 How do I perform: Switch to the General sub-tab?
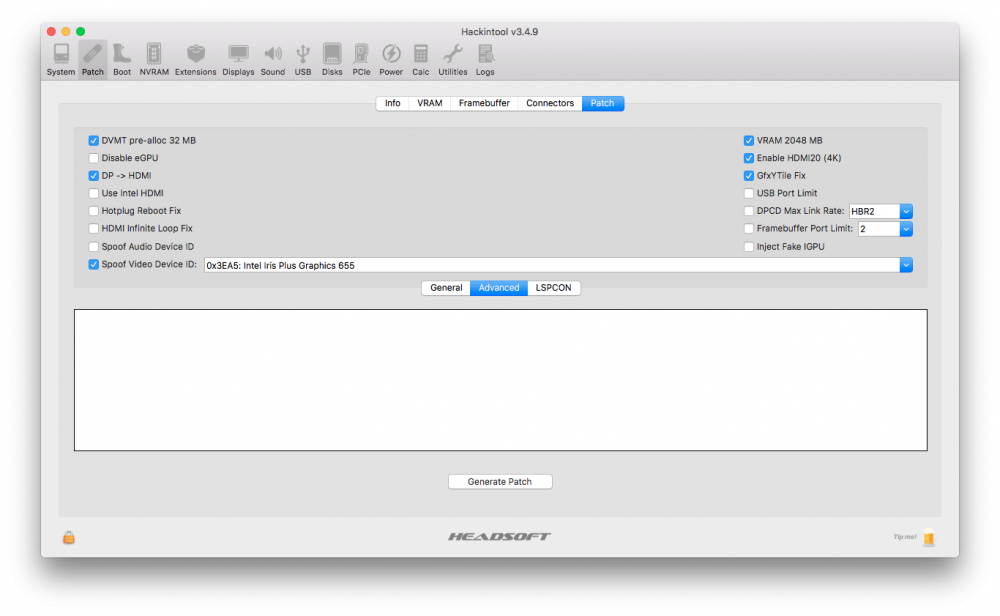446,288
